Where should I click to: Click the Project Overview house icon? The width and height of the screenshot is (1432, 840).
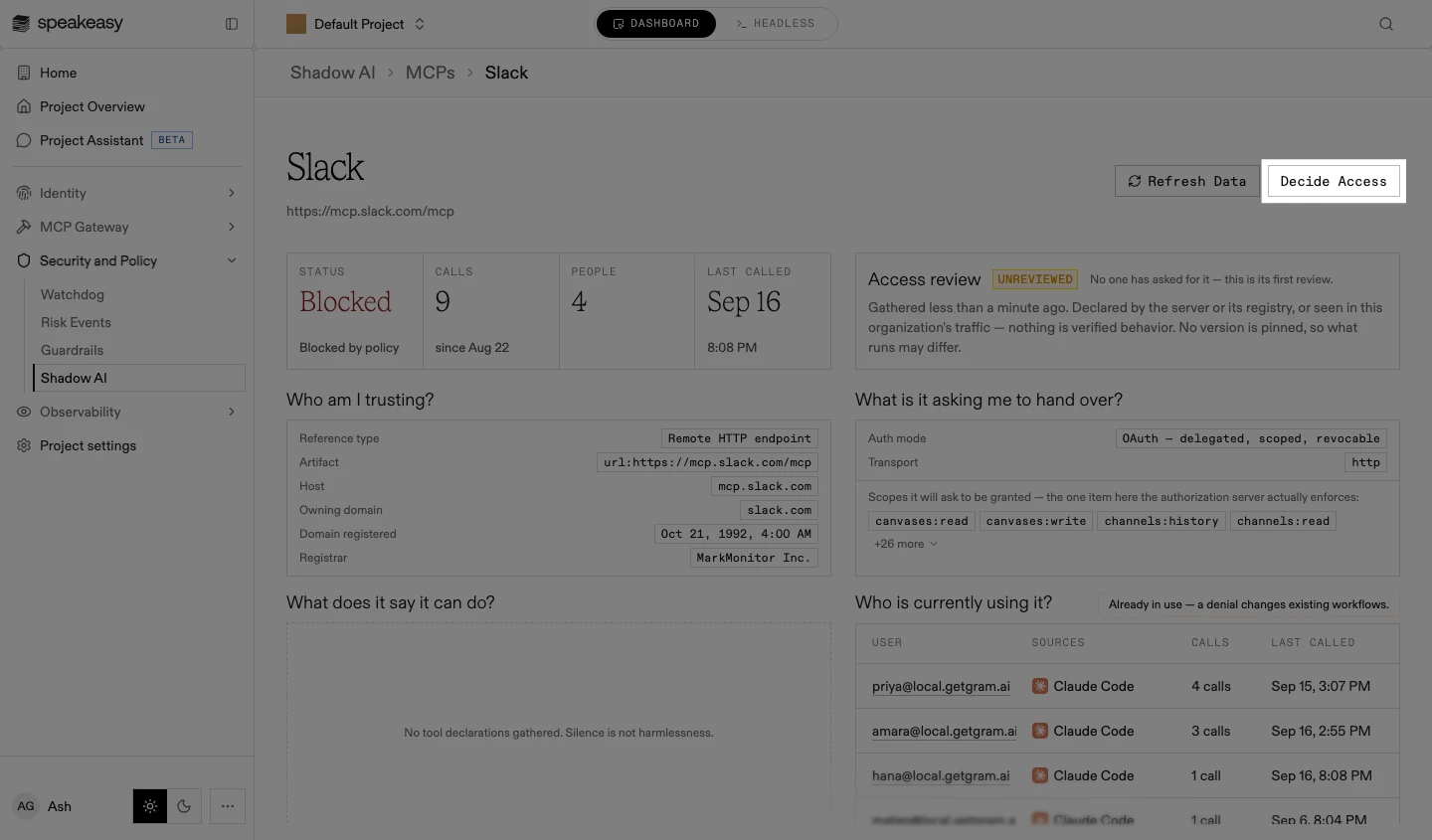(24, 106)
